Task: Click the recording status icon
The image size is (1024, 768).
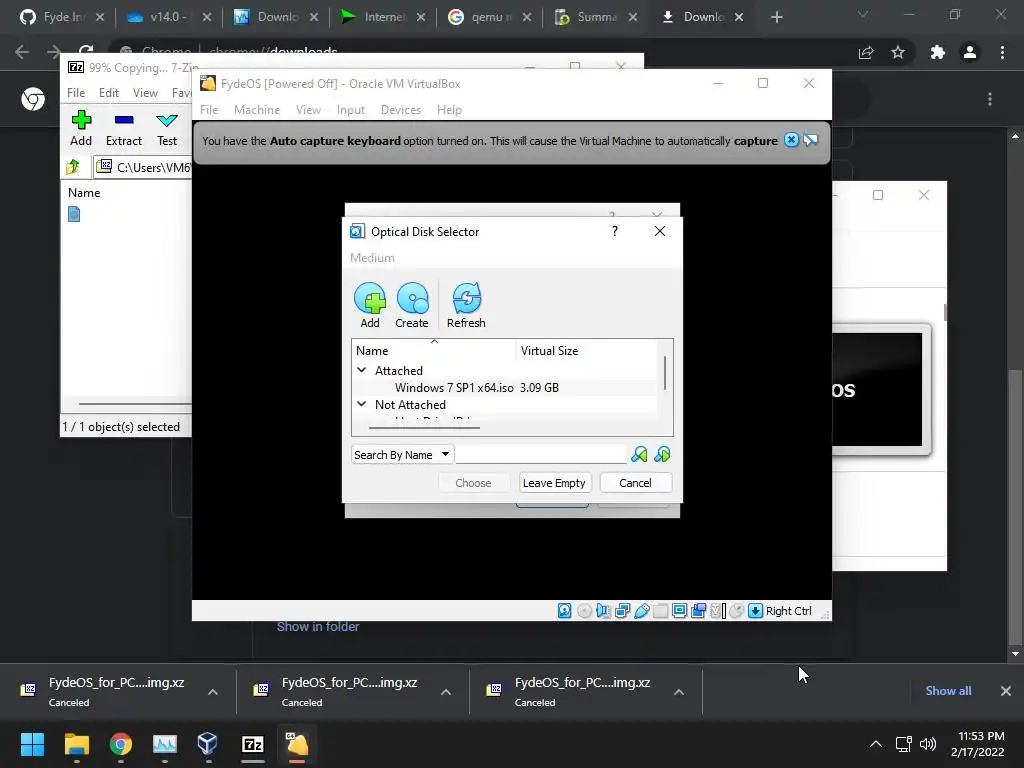Action: pyautogui.click(x=698, y=611)
